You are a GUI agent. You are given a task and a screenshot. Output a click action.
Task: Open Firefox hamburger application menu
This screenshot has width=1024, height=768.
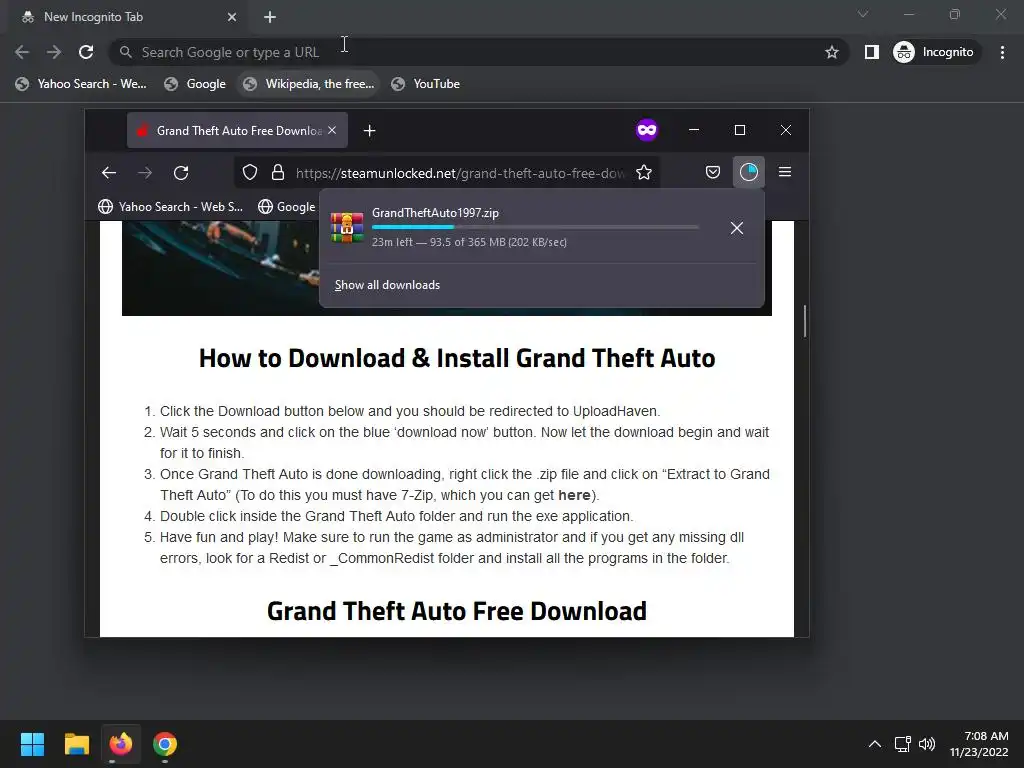(785, 172)
